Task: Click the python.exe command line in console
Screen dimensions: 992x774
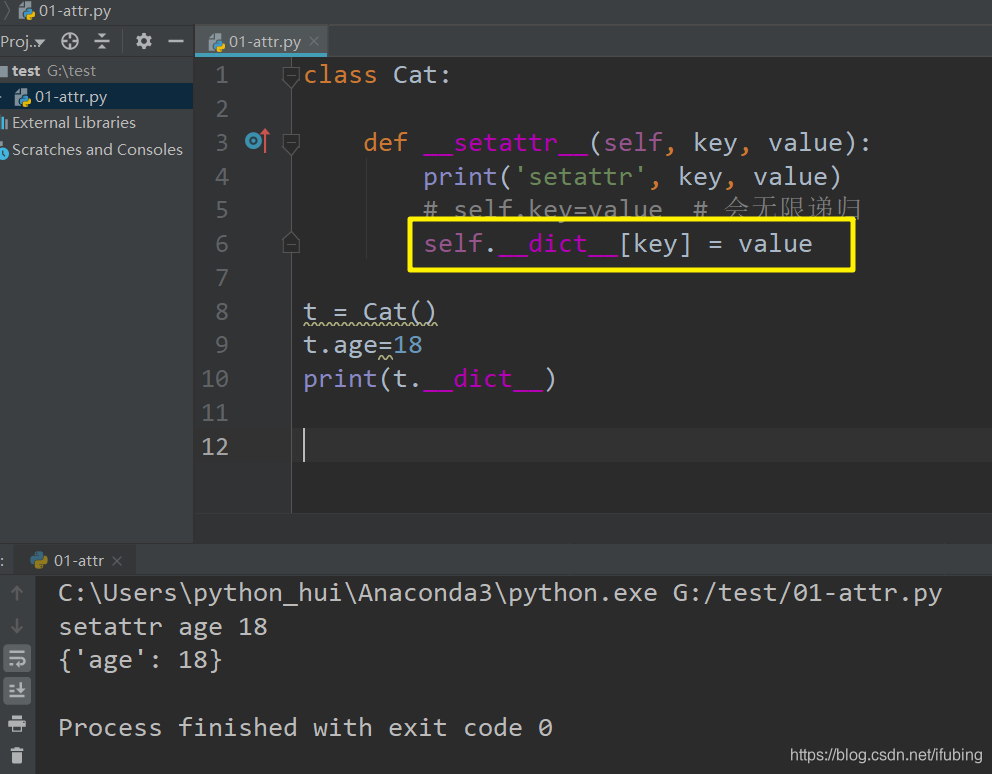Action: [500, 593]
